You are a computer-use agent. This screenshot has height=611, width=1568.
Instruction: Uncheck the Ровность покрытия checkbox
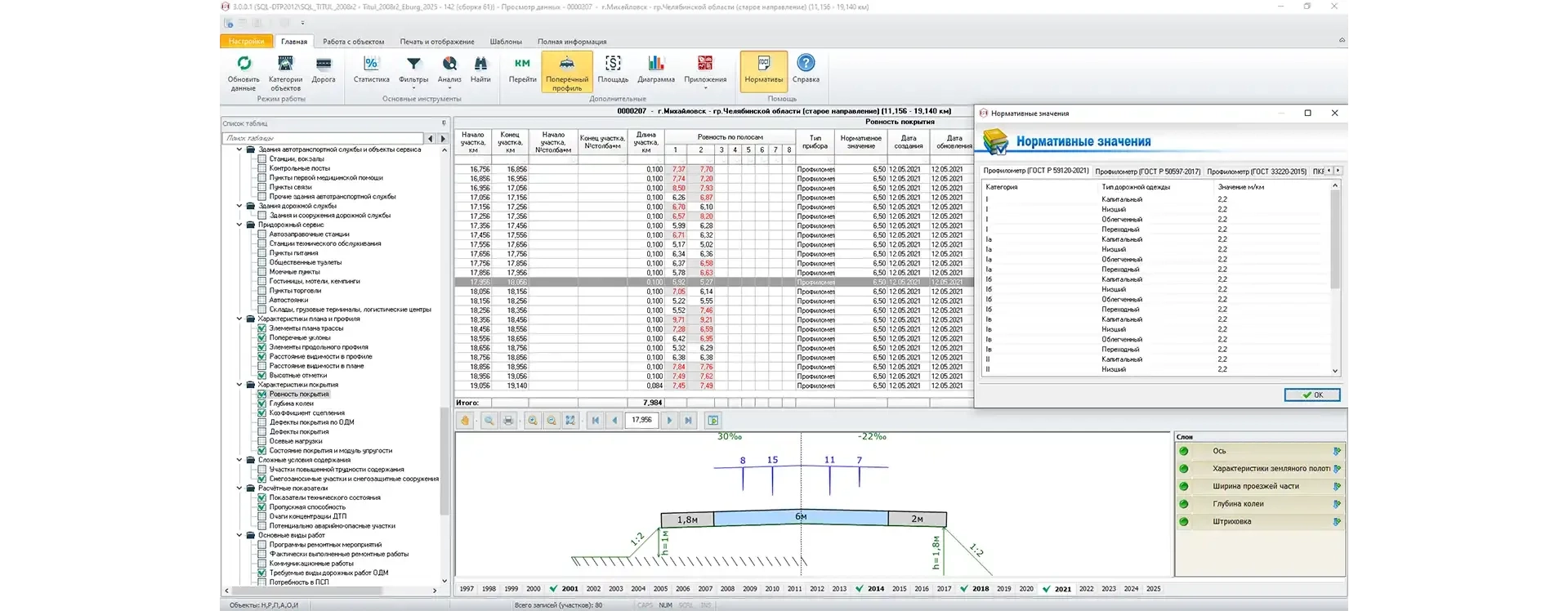click(262, 394)
